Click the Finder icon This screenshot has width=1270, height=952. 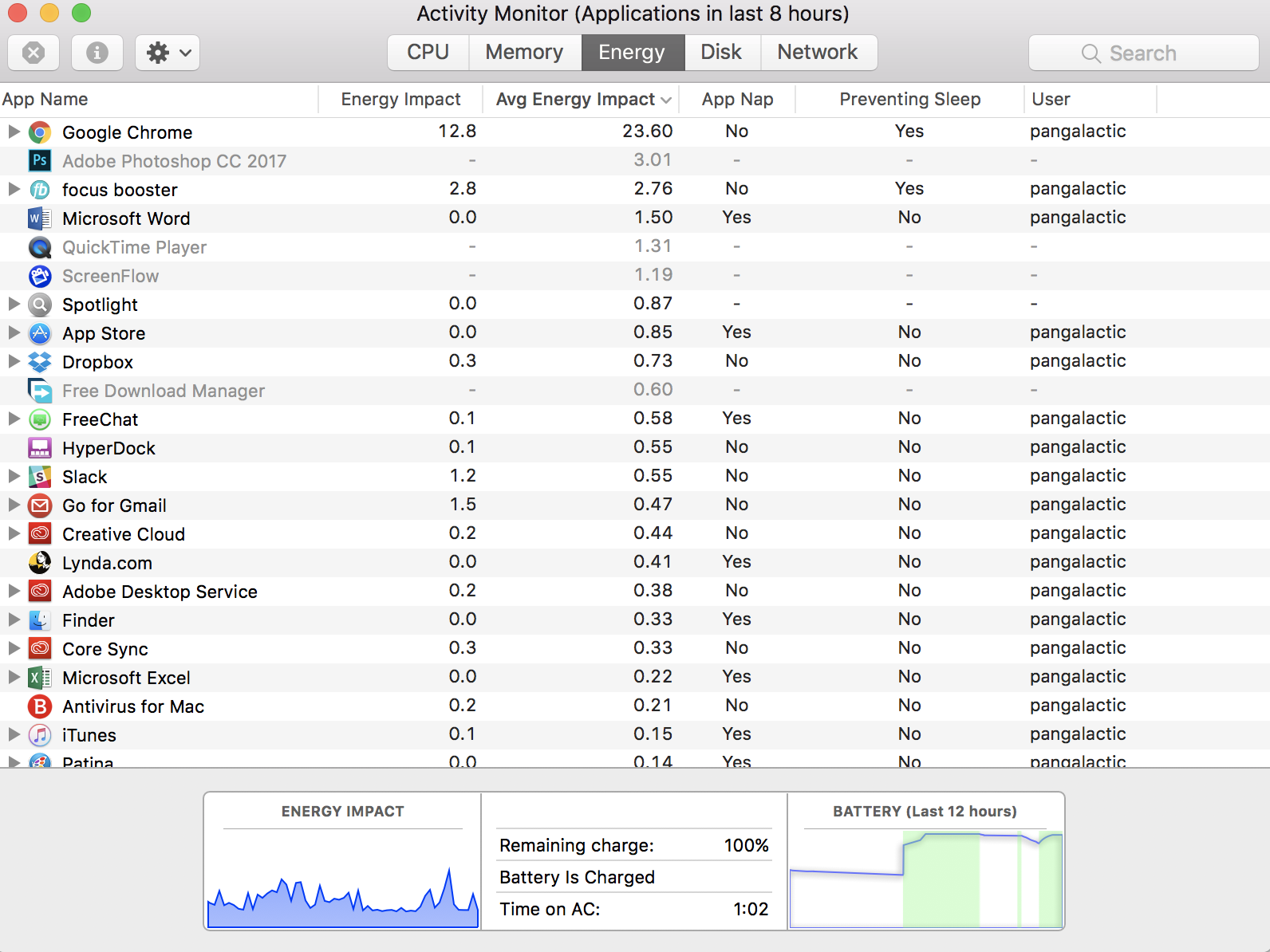40,620
